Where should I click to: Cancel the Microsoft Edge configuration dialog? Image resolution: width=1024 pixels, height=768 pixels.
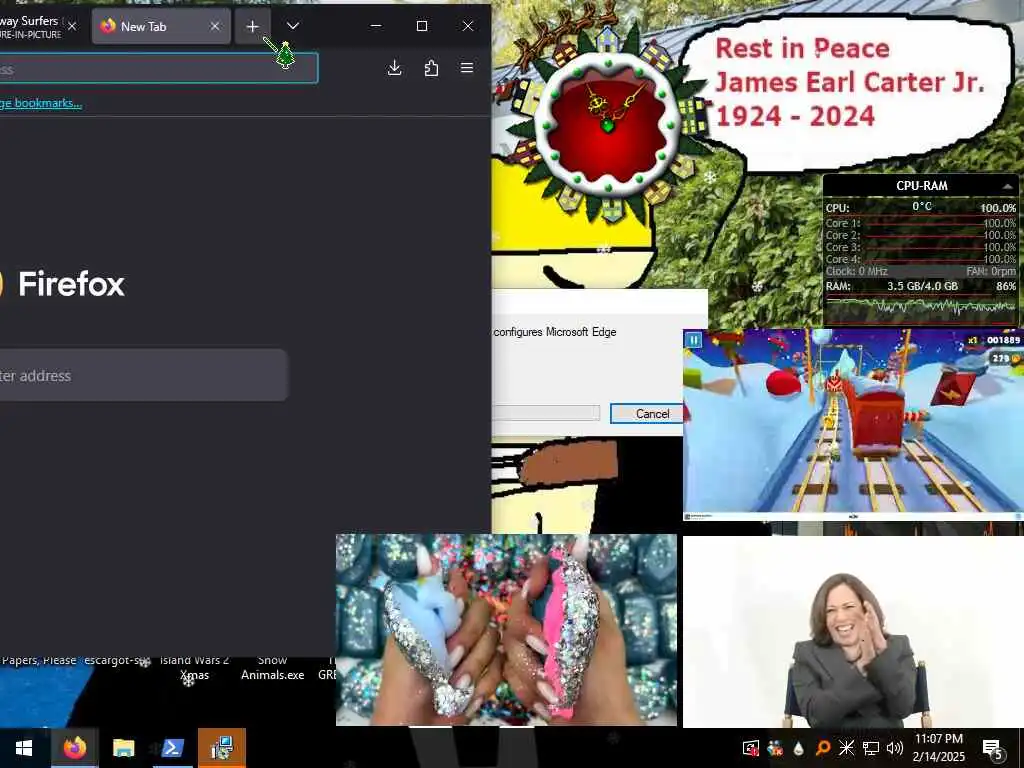click(647, 413)
